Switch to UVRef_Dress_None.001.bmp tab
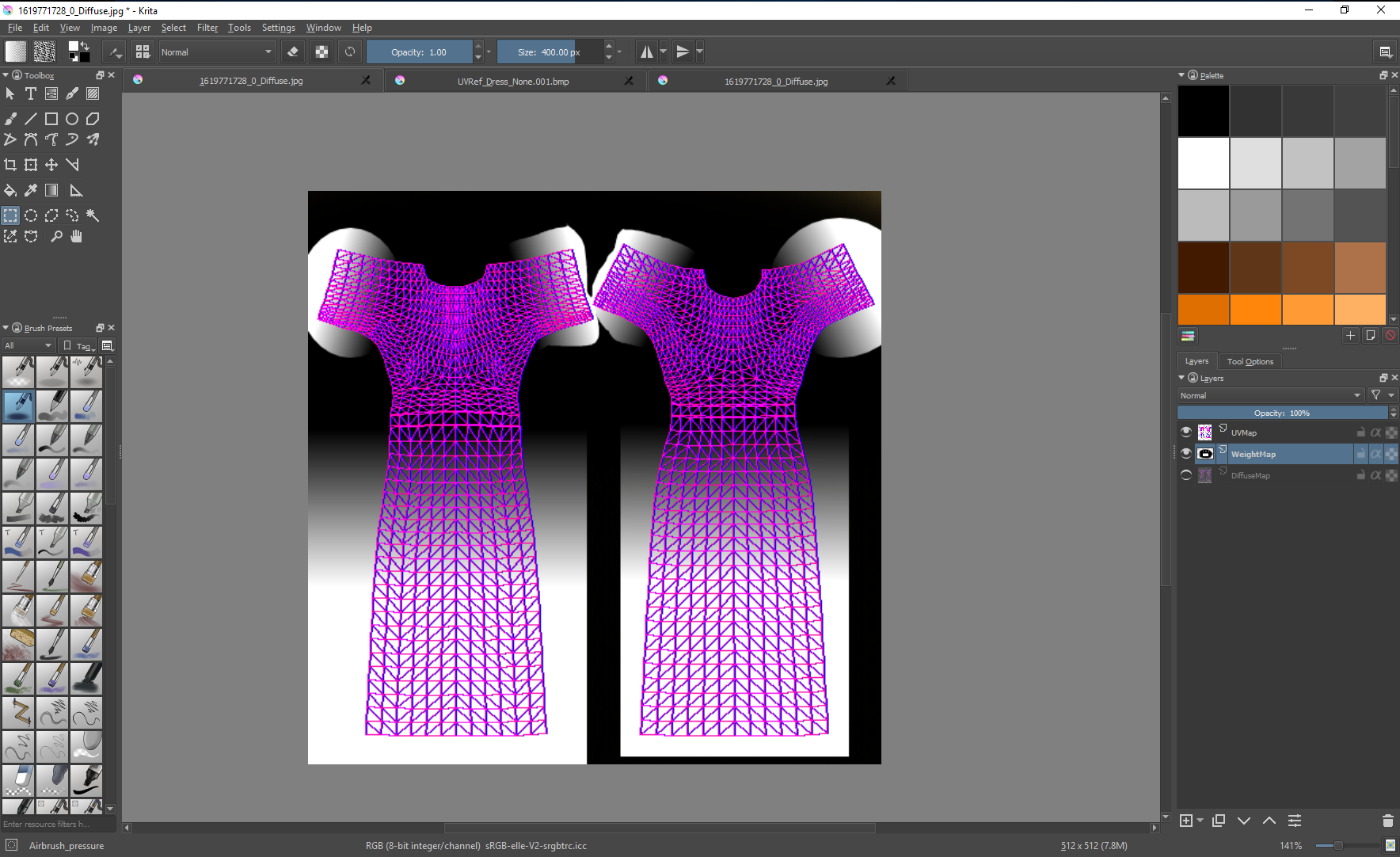Screen dimensions: 1400x857 click(513, 82)
